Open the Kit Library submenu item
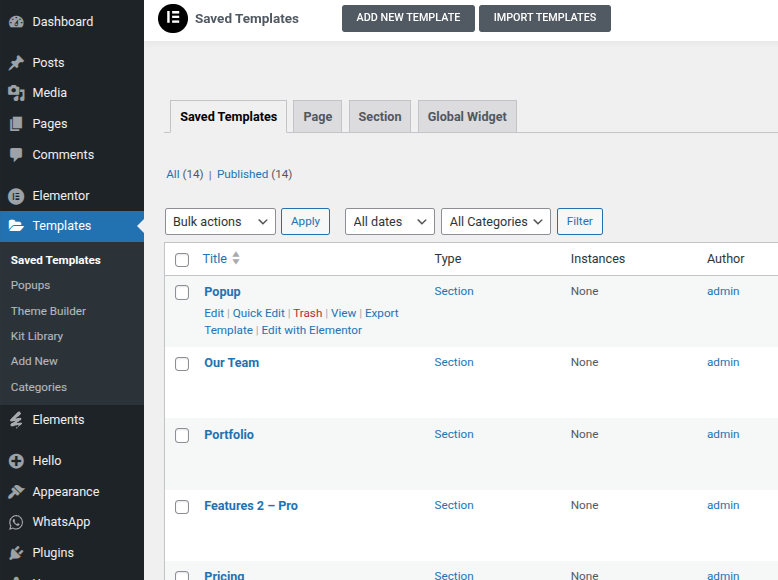Screen dimensions: 778x580 [37, 336]
